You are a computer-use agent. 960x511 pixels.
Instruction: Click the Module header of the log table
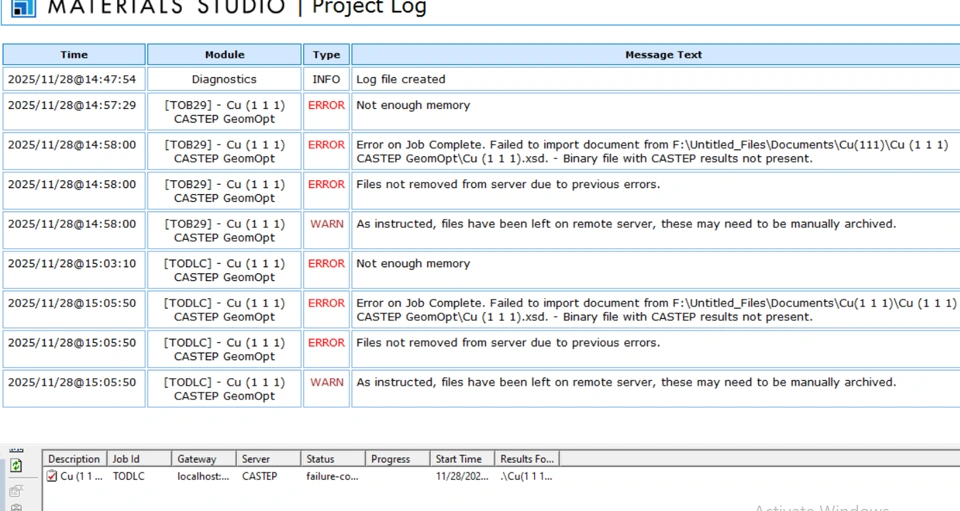pos(225,54)
